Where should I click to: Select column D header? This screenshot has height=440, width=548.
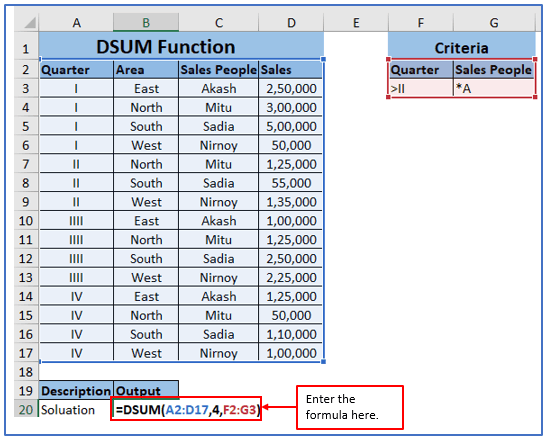click(291, 23)
